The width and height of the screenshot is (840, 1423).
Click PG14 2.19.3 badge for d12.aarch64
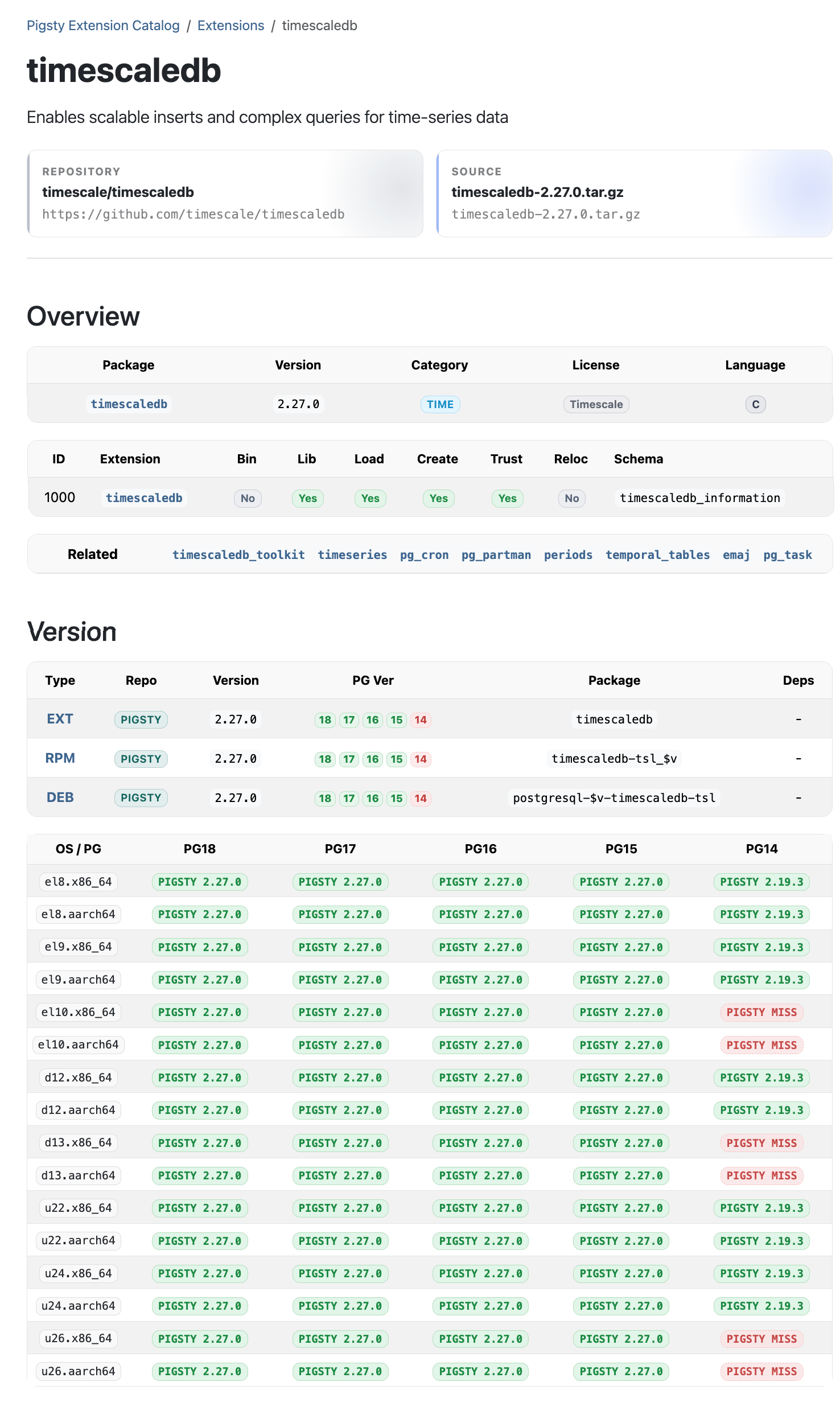pos(761,1111)
